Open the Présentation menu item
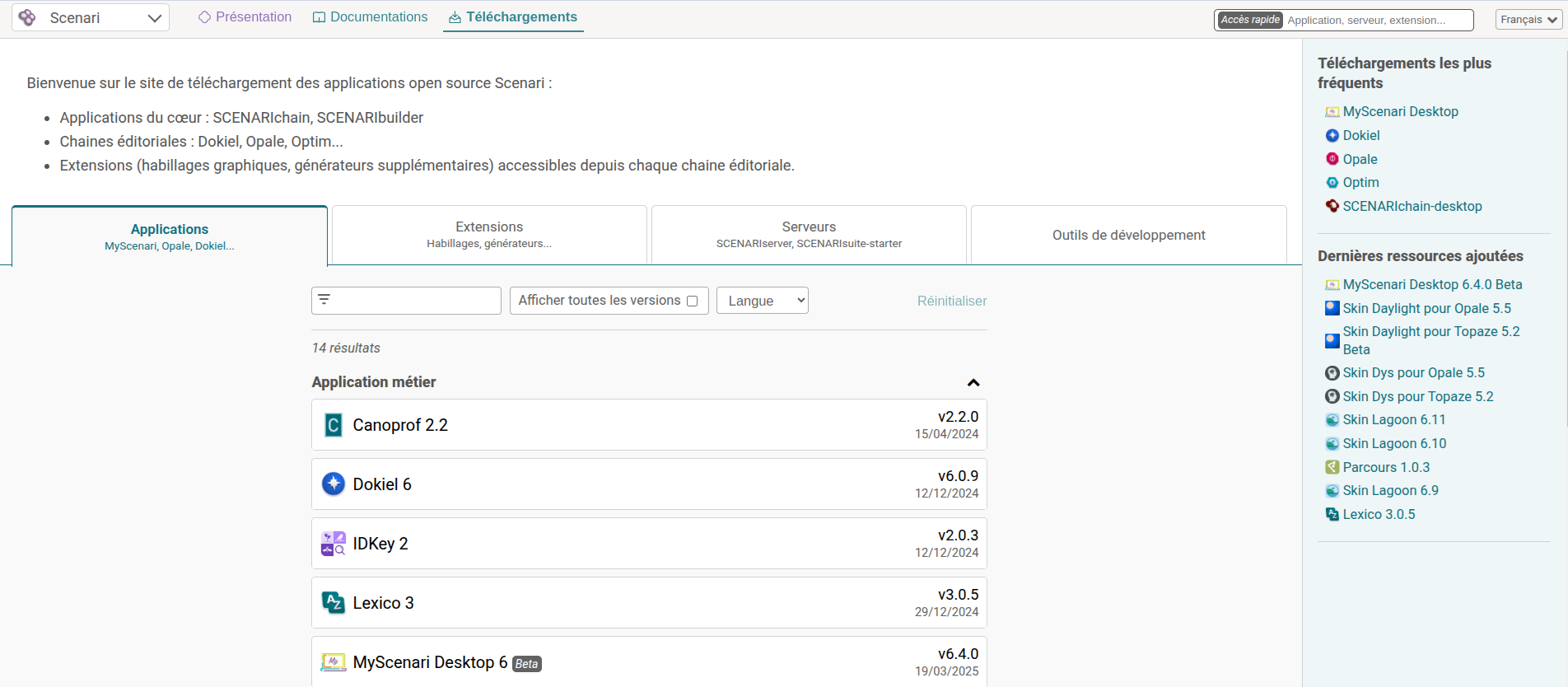The image size is (1568, 687). [245, 17]
